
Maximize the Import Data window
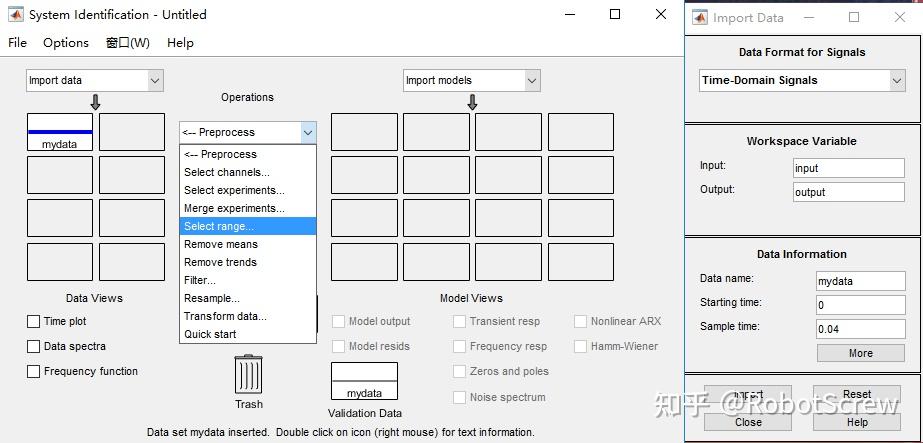[854, 17]
